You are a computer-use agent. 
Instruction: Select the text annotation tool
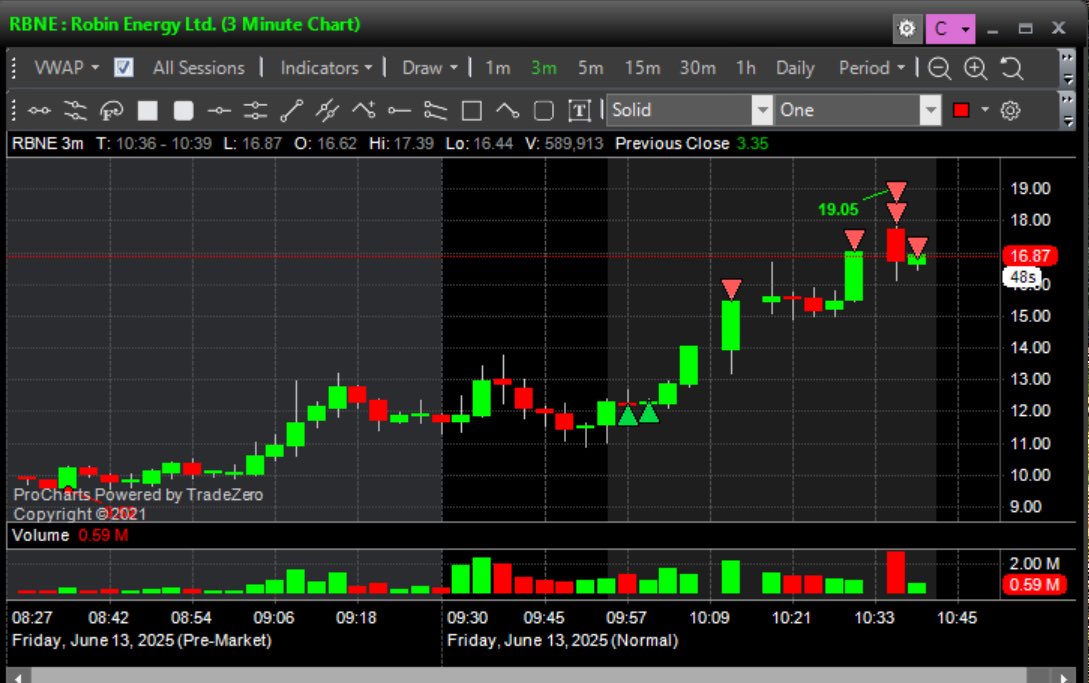[x=581, y=110]
